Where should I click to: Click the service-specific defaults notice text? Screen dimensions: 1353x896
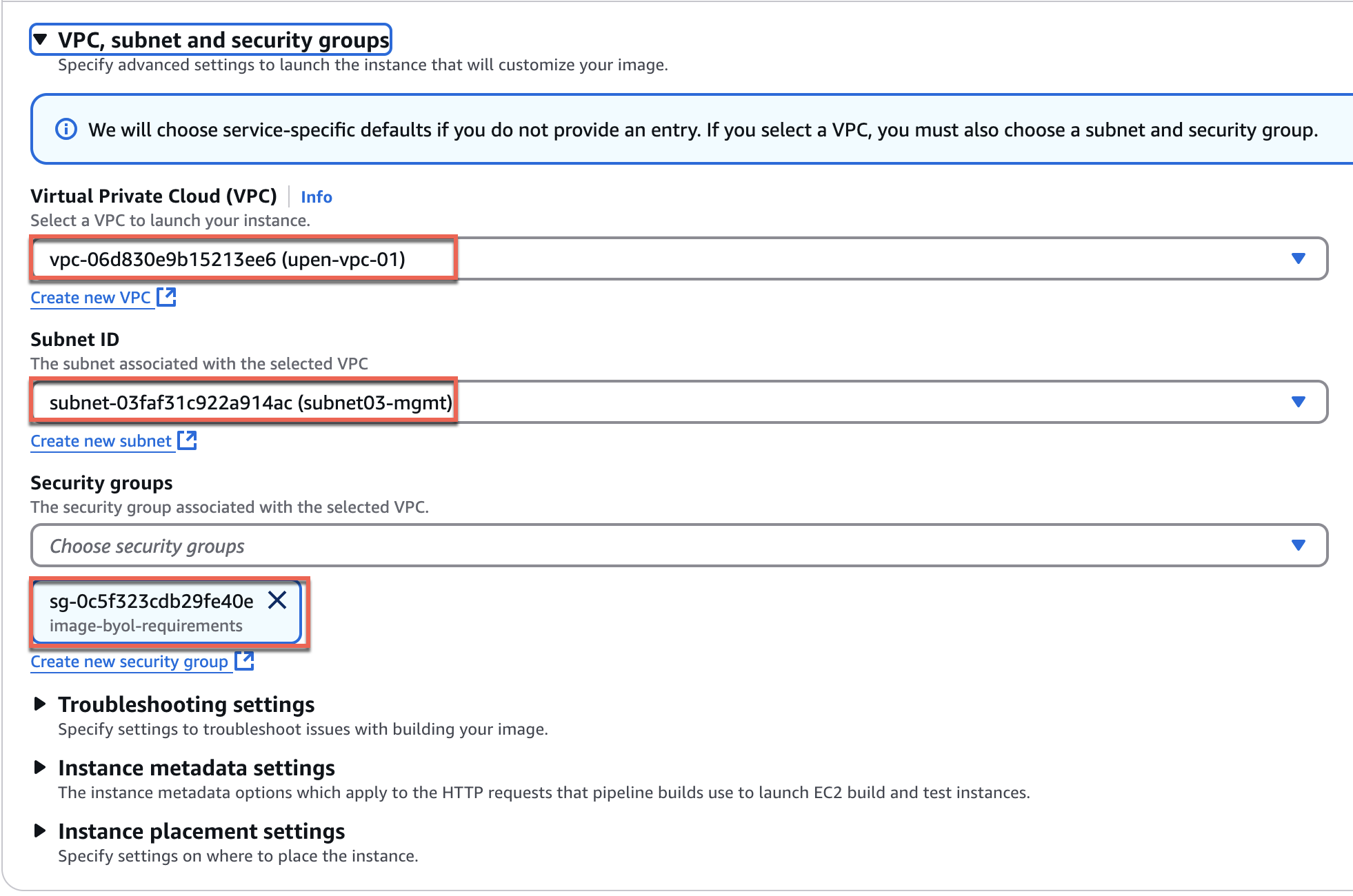(703, 130)
